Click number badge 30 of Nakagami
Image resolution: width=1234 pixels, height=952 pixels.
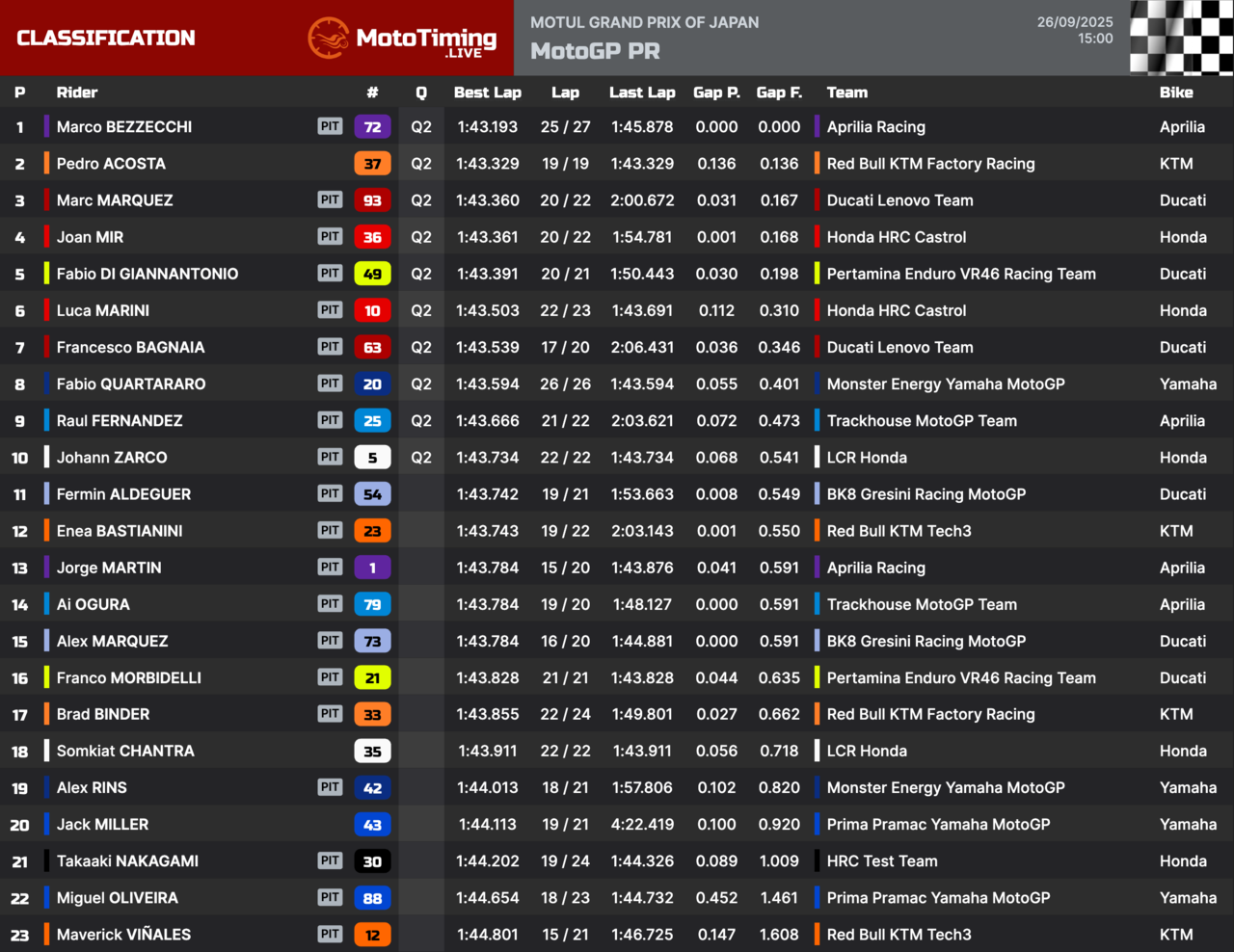(372, 861)
